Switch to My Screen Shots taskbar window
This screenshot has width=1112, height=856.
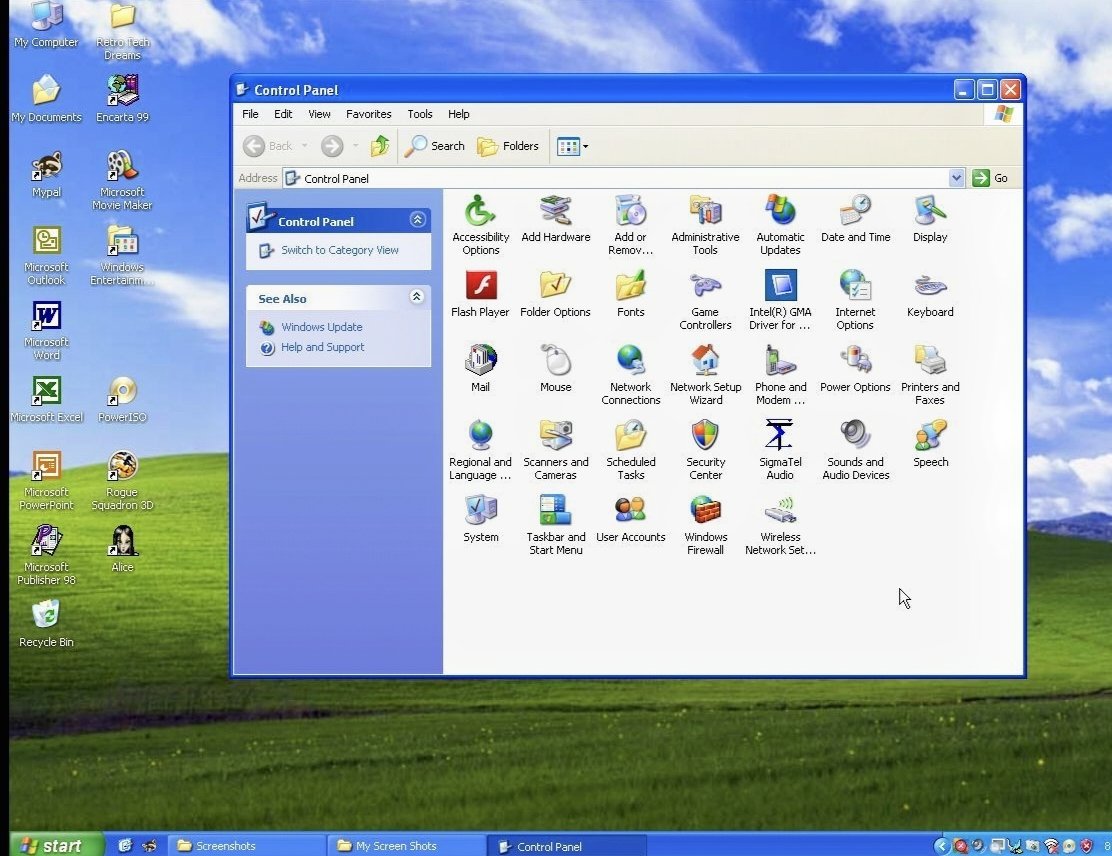coord(406,845)
